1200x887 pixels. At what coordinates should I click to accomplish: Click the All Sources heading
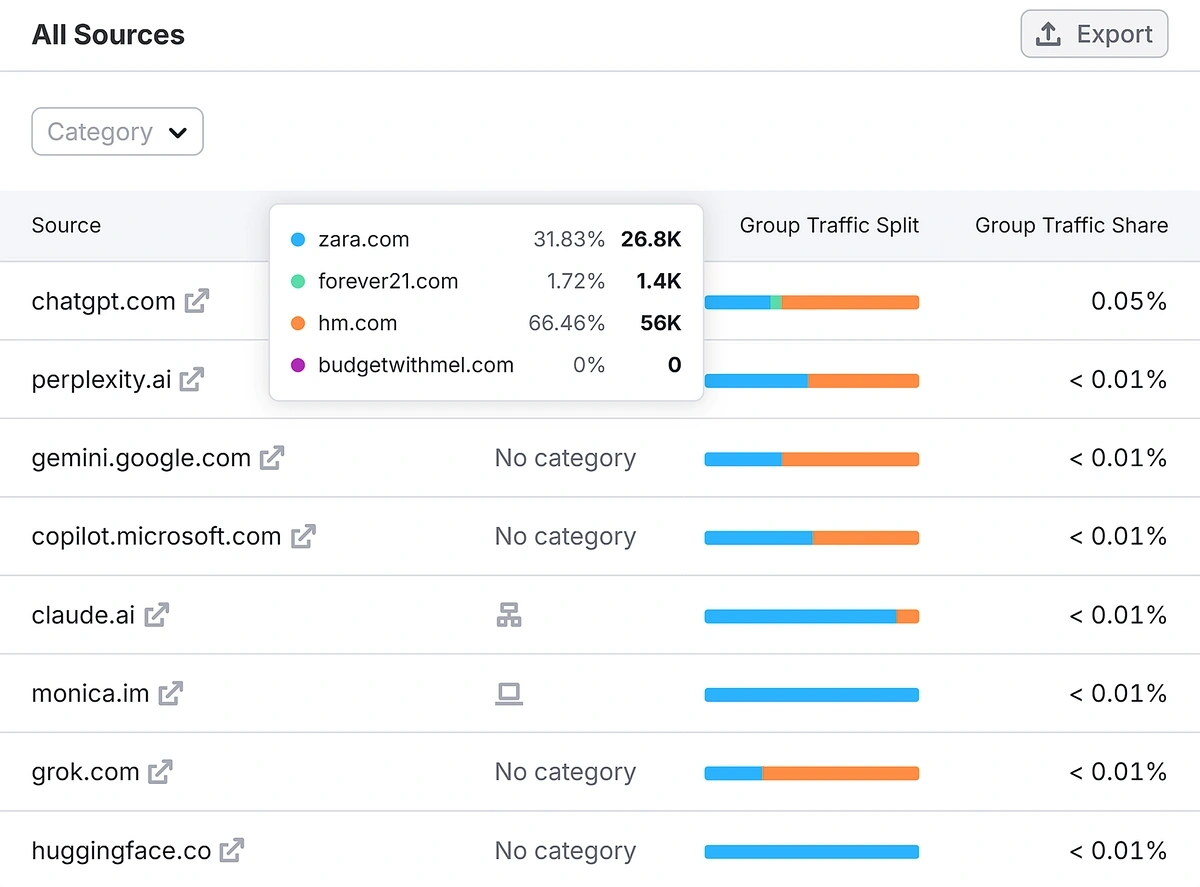(x=108, y=35)
